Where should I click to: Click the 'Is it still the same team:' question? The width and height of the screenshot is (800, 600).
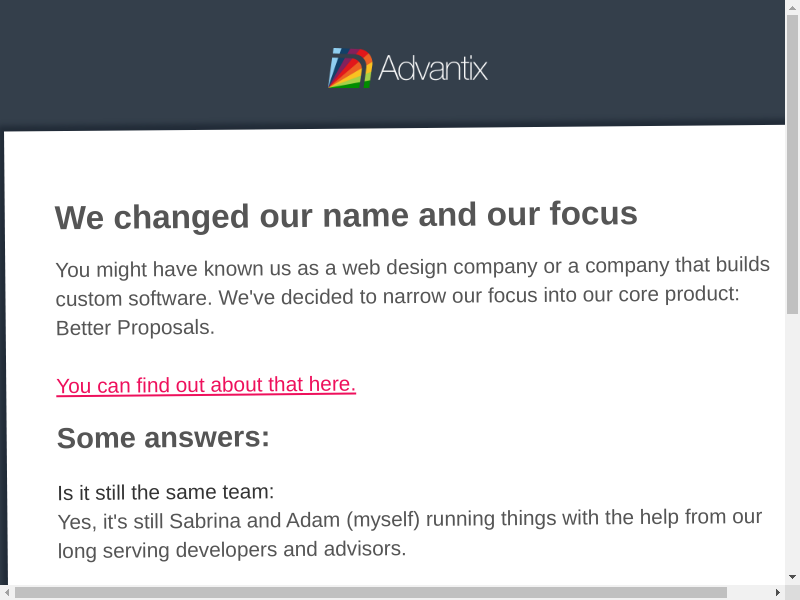point(165,492)
